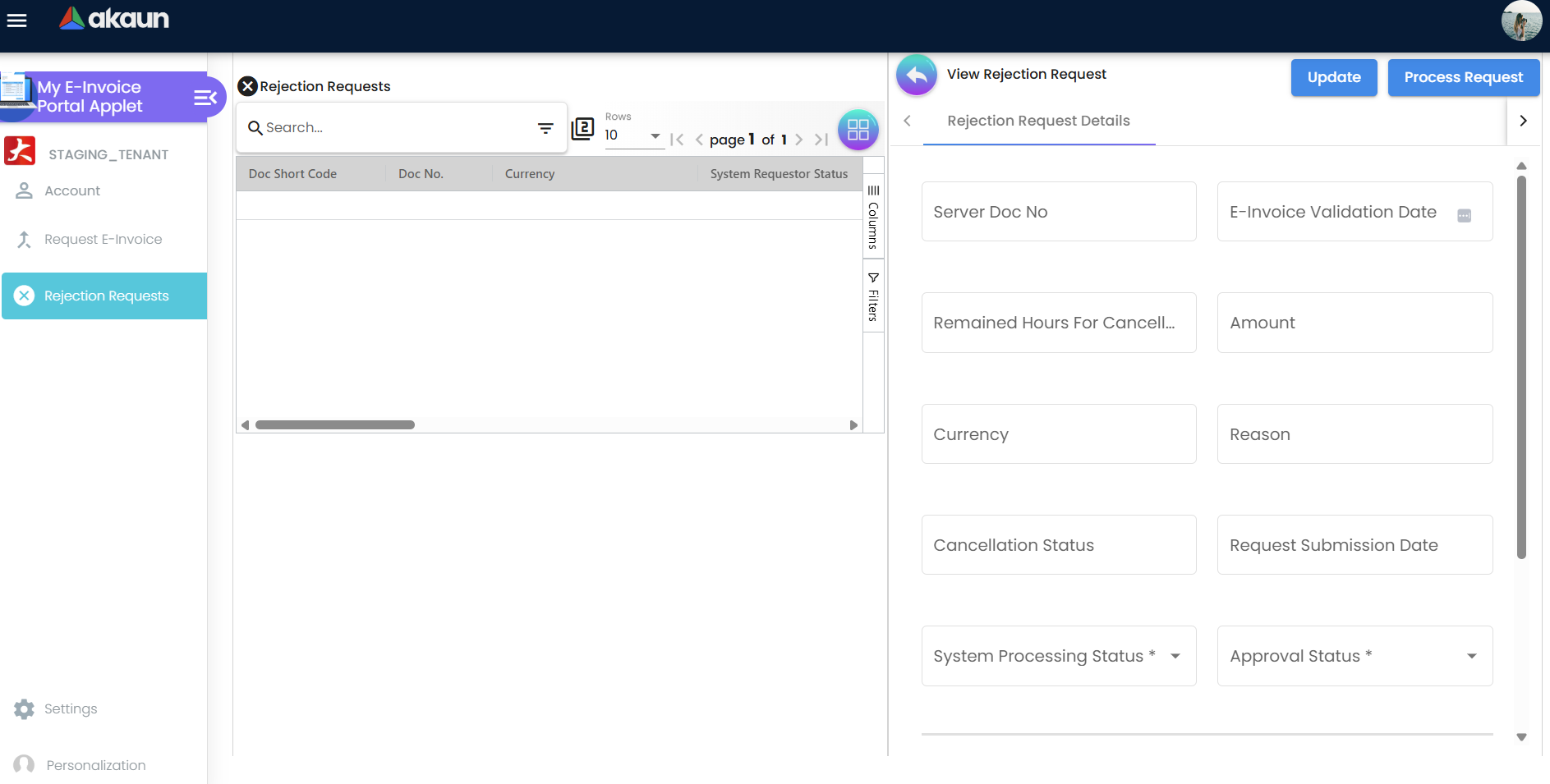Image resolution: width=1550 pixels, height=784 pixels.
Task: Collapse the My E-Invoice Portal Applet sidebar
Action: (205, 97)
